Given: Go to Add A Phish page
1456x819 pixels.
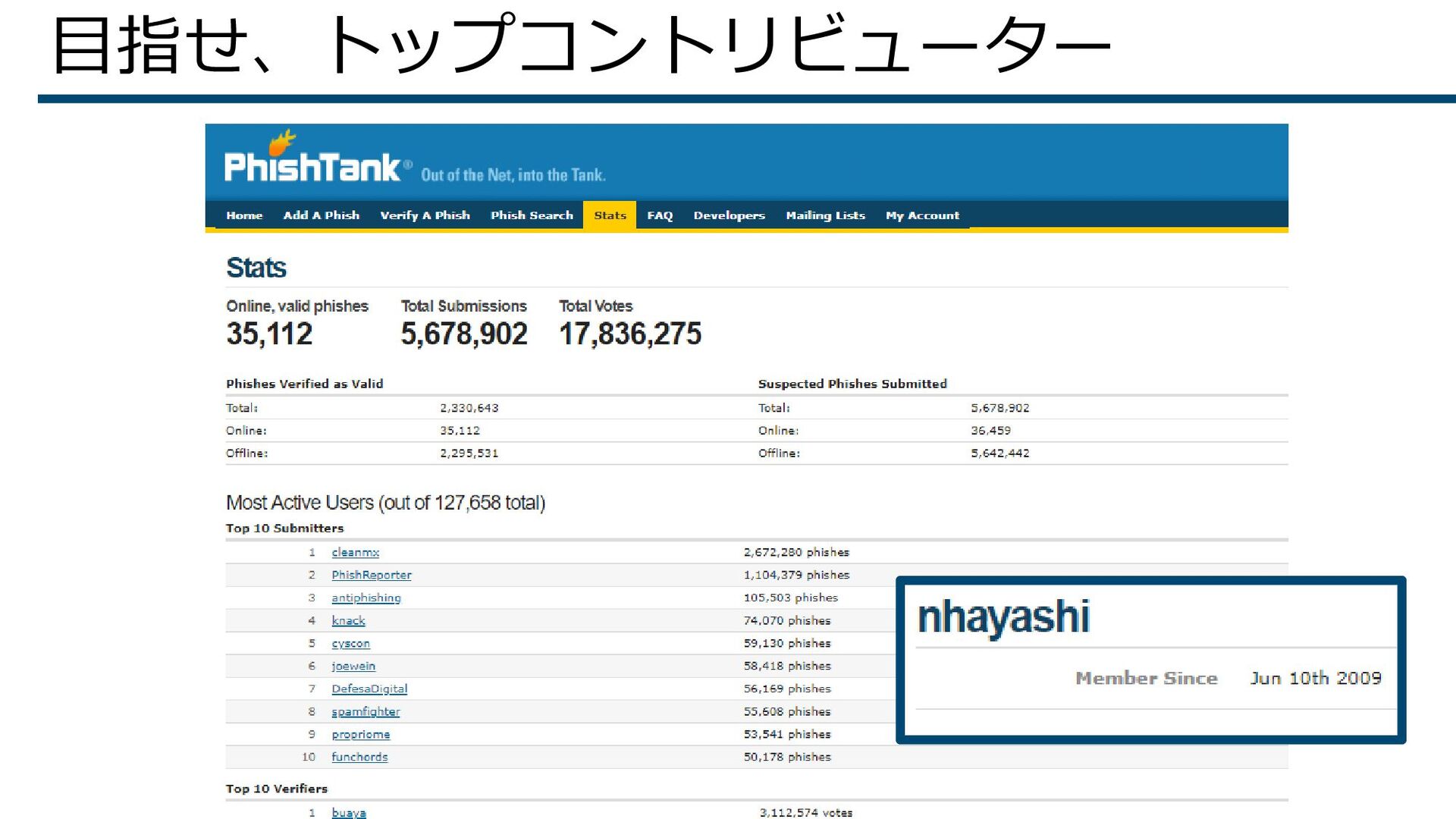Looking at the screenshot, I should (322, 215).
